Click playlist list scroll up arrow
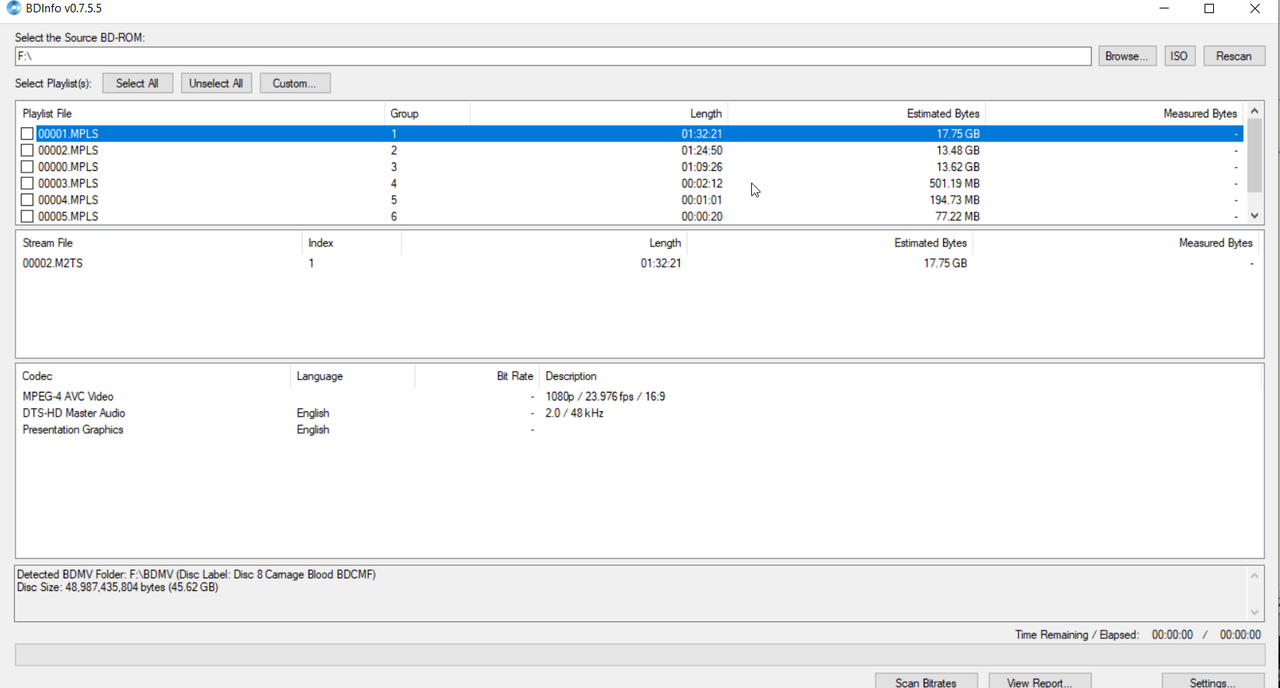Viewport: 1280px width, 688px height. pyautogui.click(x=1255, y=110)
